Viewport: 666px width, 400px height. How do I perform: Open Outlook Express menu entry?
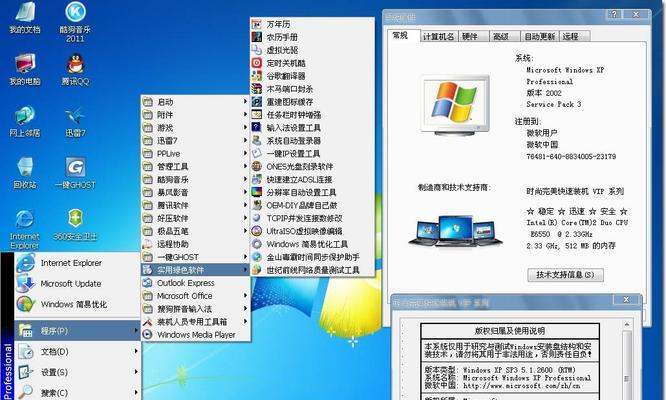pyautogui.click(x=195, y=283)
